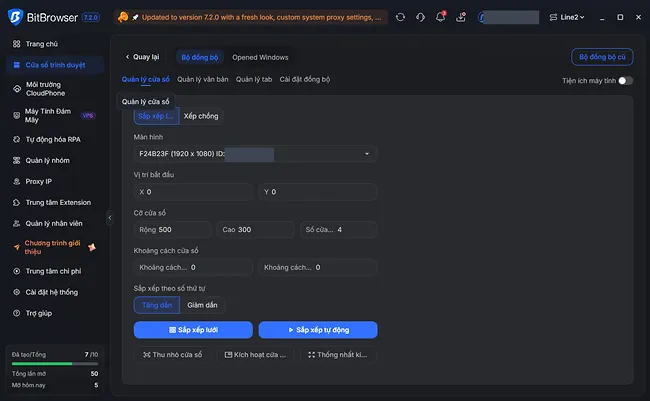The width and height of the screenshot is (650, 401).
Task: Click the gift badge beside Chương trình giới thiệu
Action: [x=92, y=247]
